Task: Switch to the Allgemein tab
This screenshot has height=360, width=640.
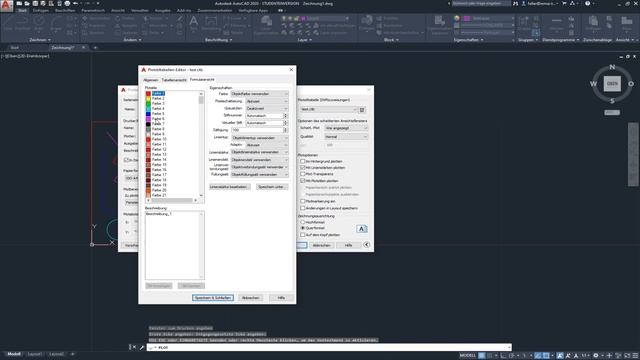Action: (151, 80)
